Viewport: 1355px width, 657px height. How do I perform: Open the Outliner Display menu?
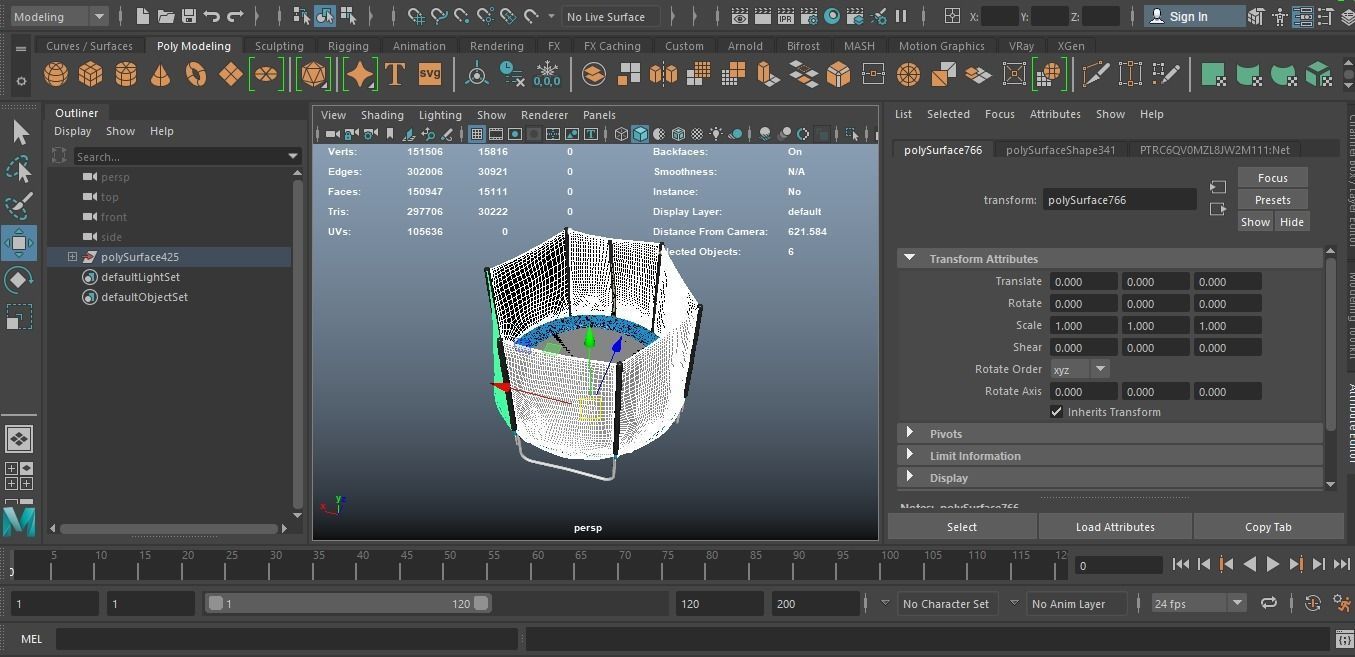point(72,131)
